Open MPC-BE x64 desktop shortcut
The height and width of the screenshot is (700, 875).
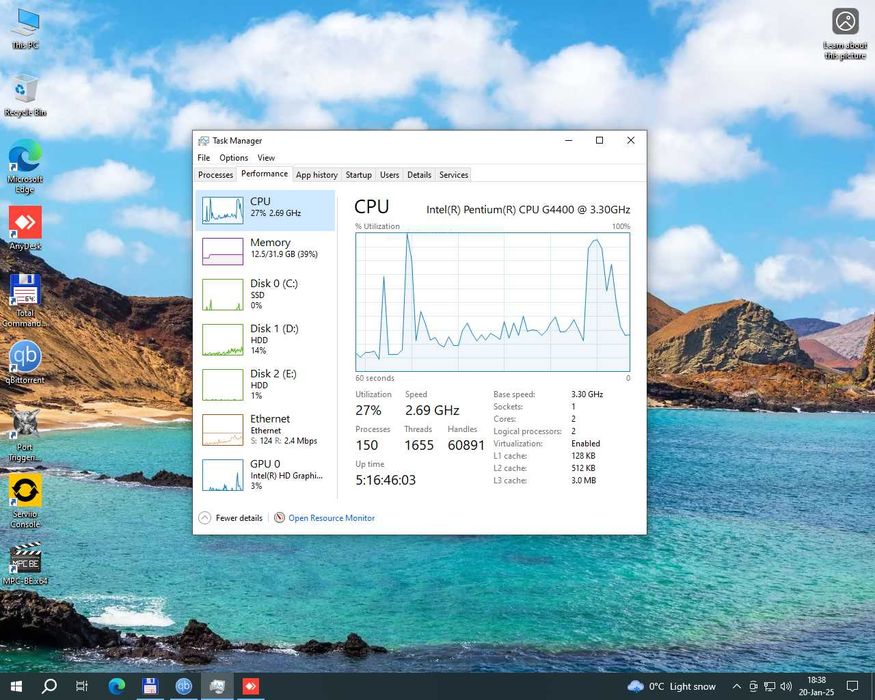pos(25,563)
